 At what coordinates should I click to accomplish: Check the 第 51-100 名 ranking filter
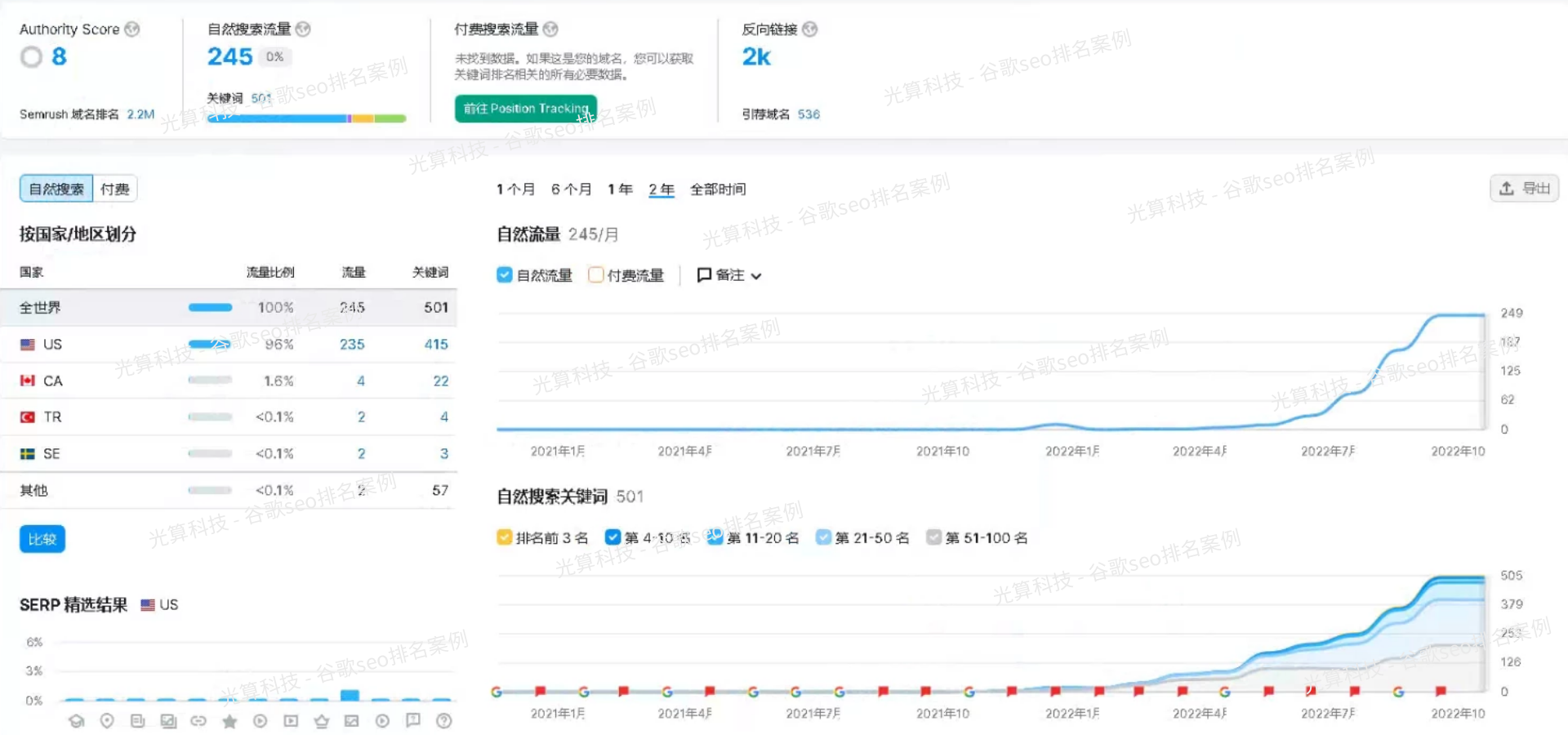(933, 537)
